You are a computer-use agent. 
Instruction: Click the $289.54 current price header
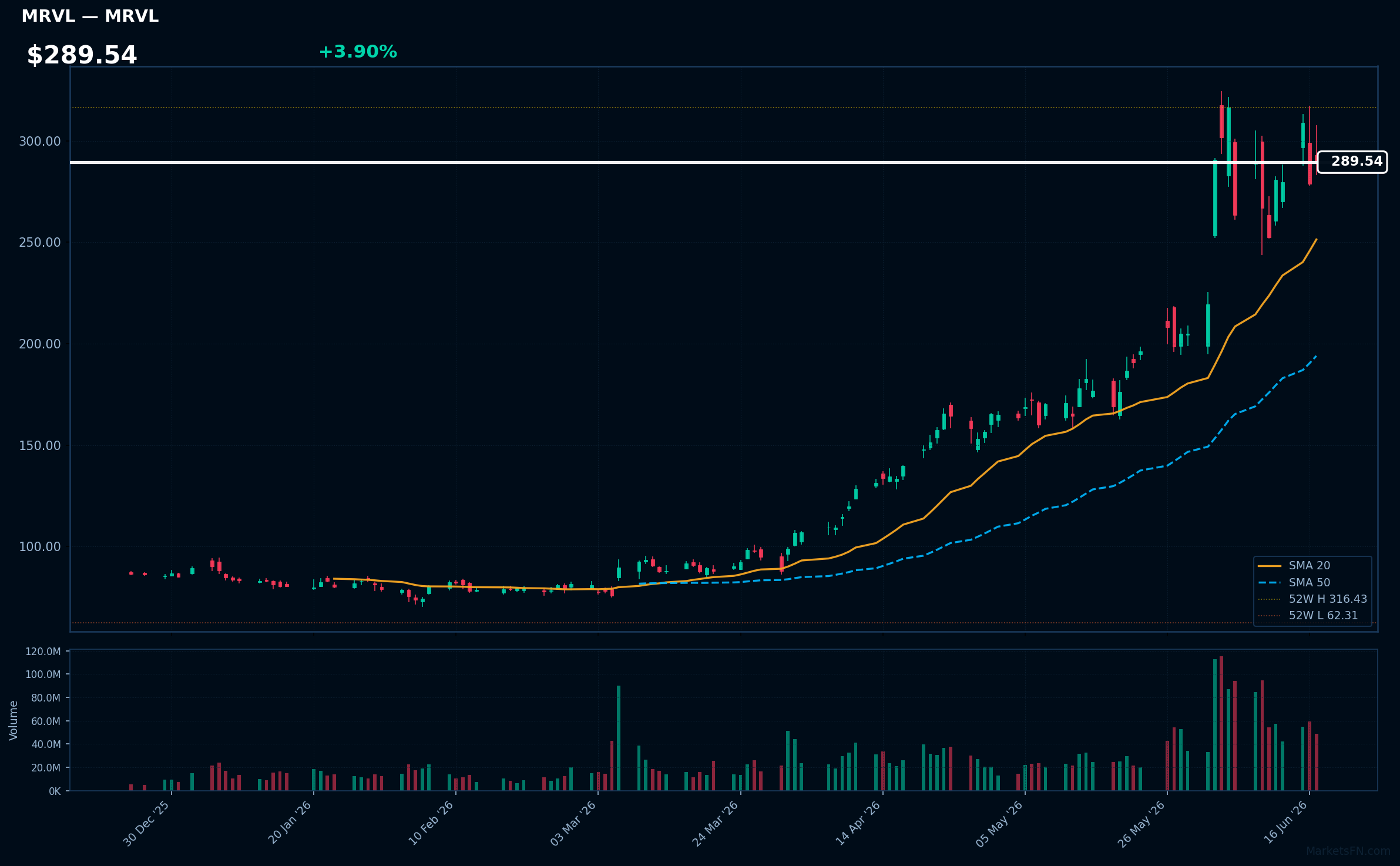pyautogui.click(x=82, y=55)
